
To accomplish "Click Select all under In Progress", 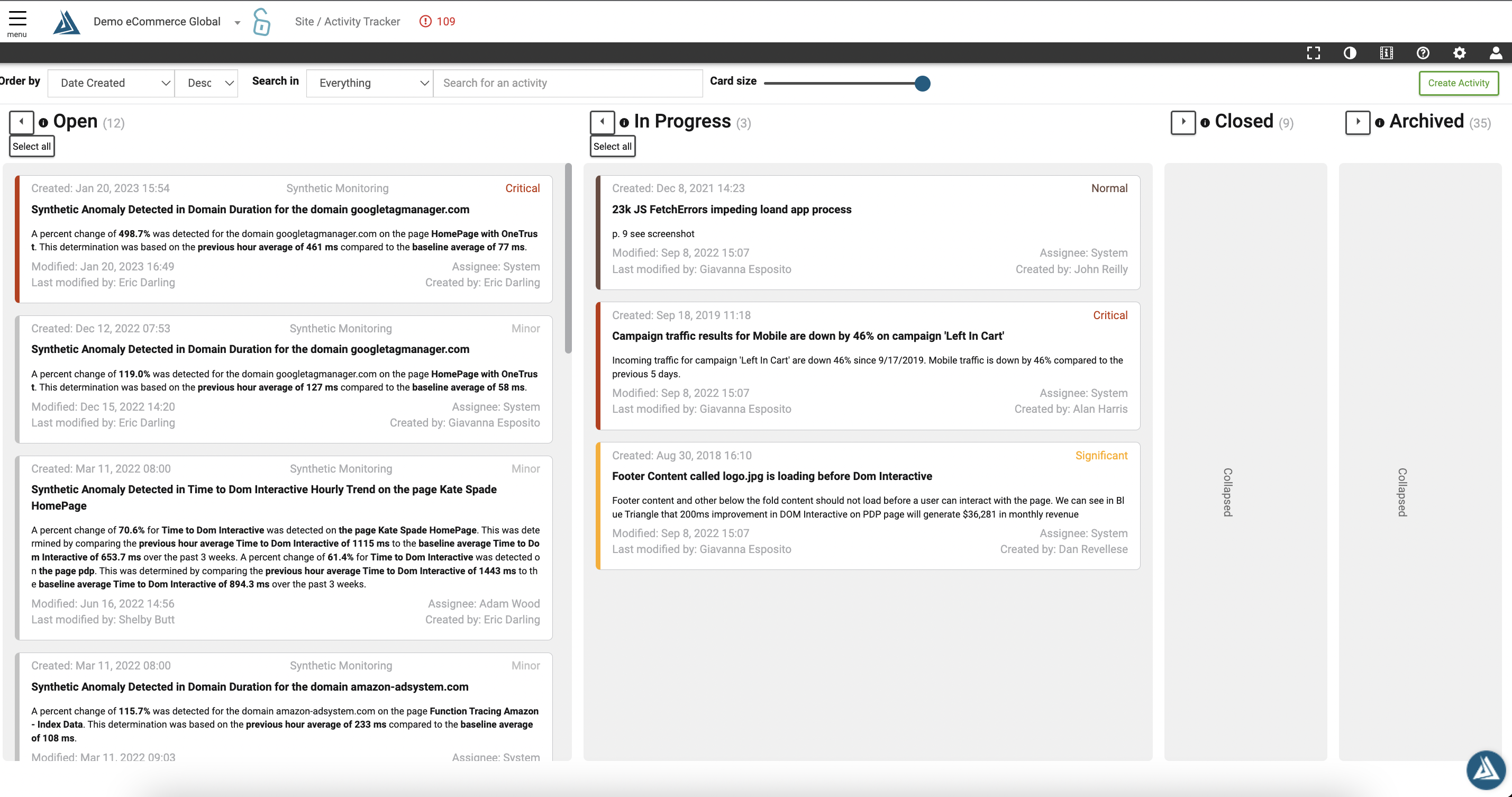I will [612, 146].
